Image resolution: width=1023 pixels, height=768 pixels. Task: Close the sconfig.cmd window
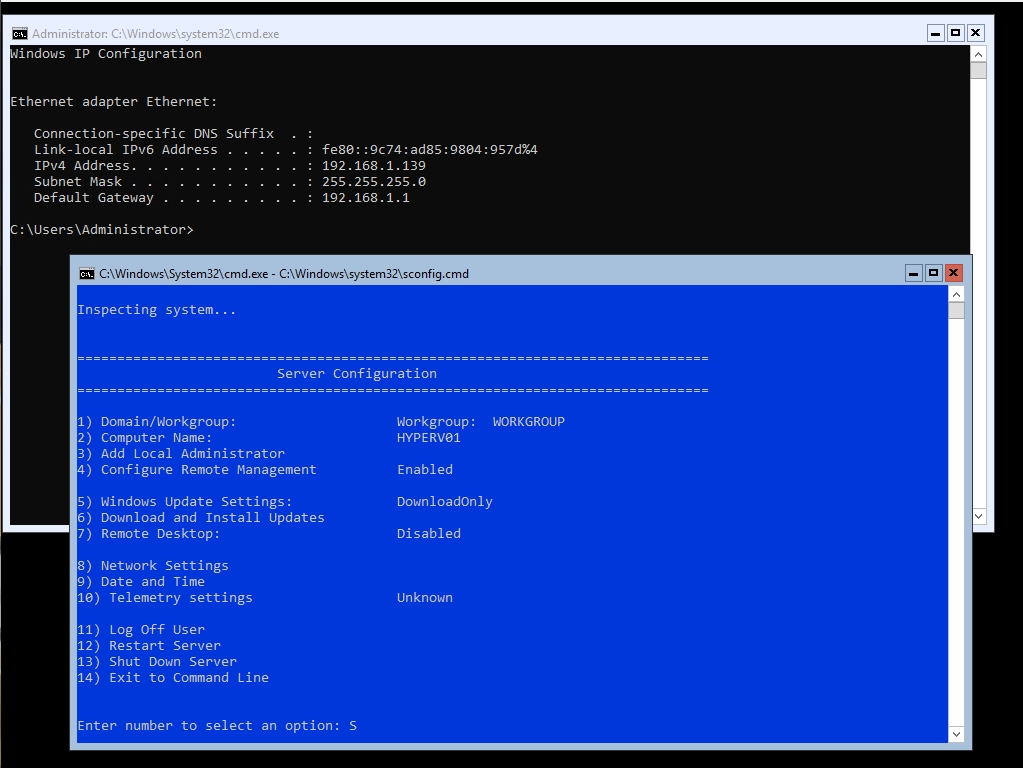[x=953, y=273]
